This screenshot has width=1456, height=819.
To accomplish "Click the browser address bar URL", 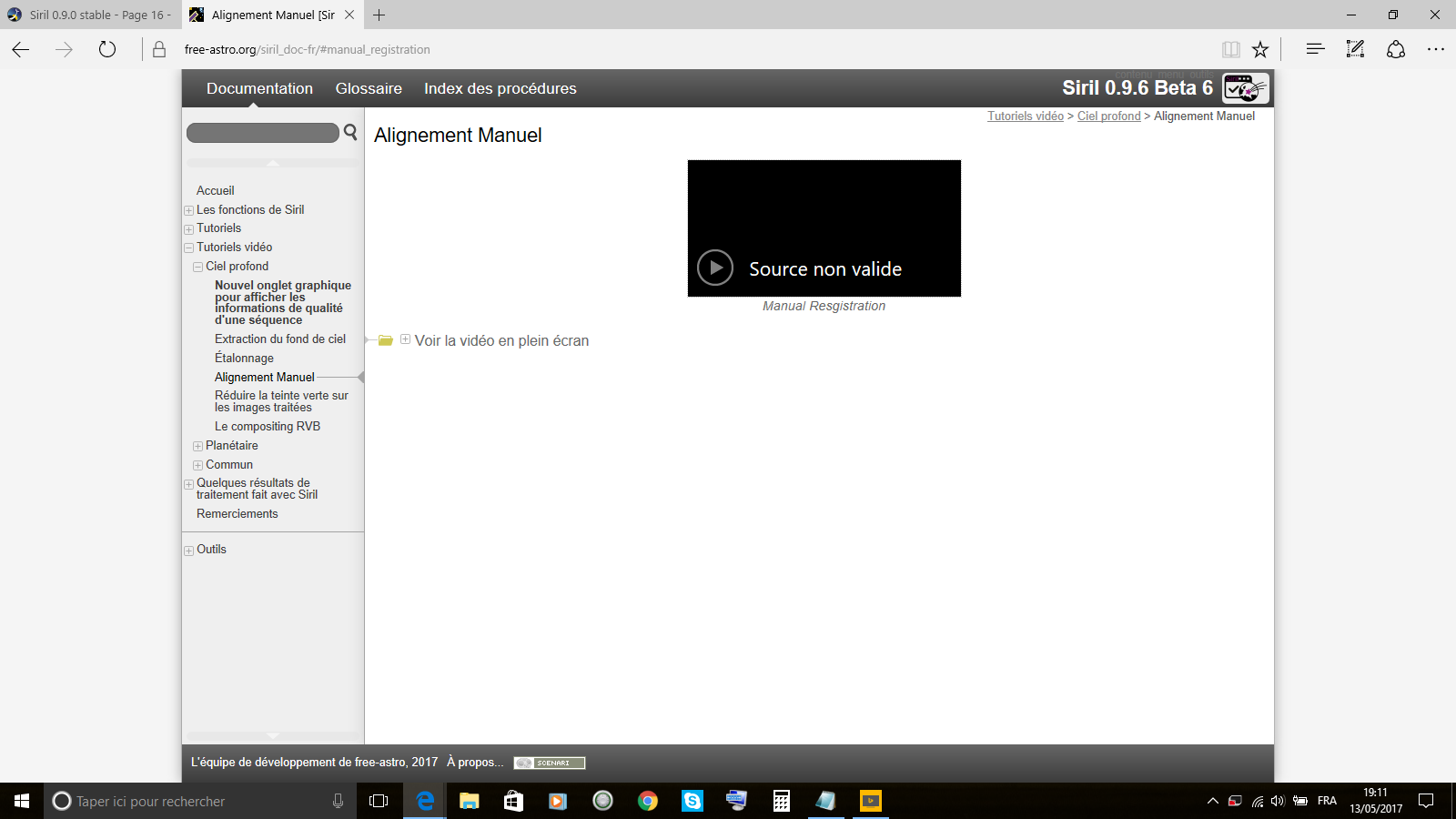I will click(x=307, y=49).
